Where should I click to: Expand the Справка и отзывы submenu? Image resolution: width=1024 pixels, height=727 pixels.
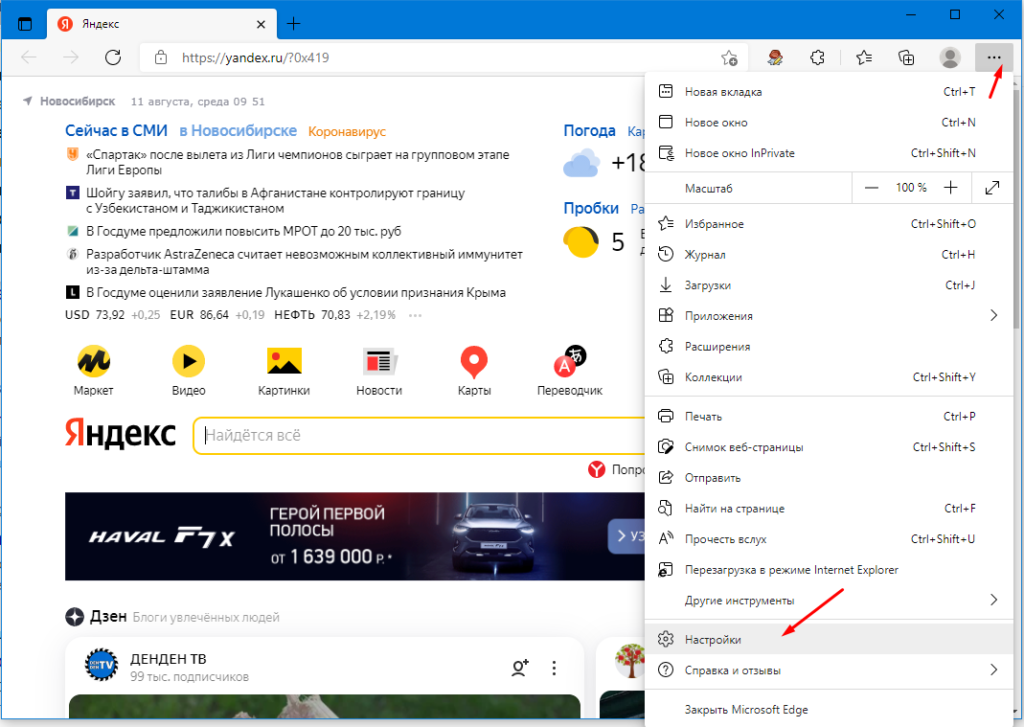click(x=993, y=670)
